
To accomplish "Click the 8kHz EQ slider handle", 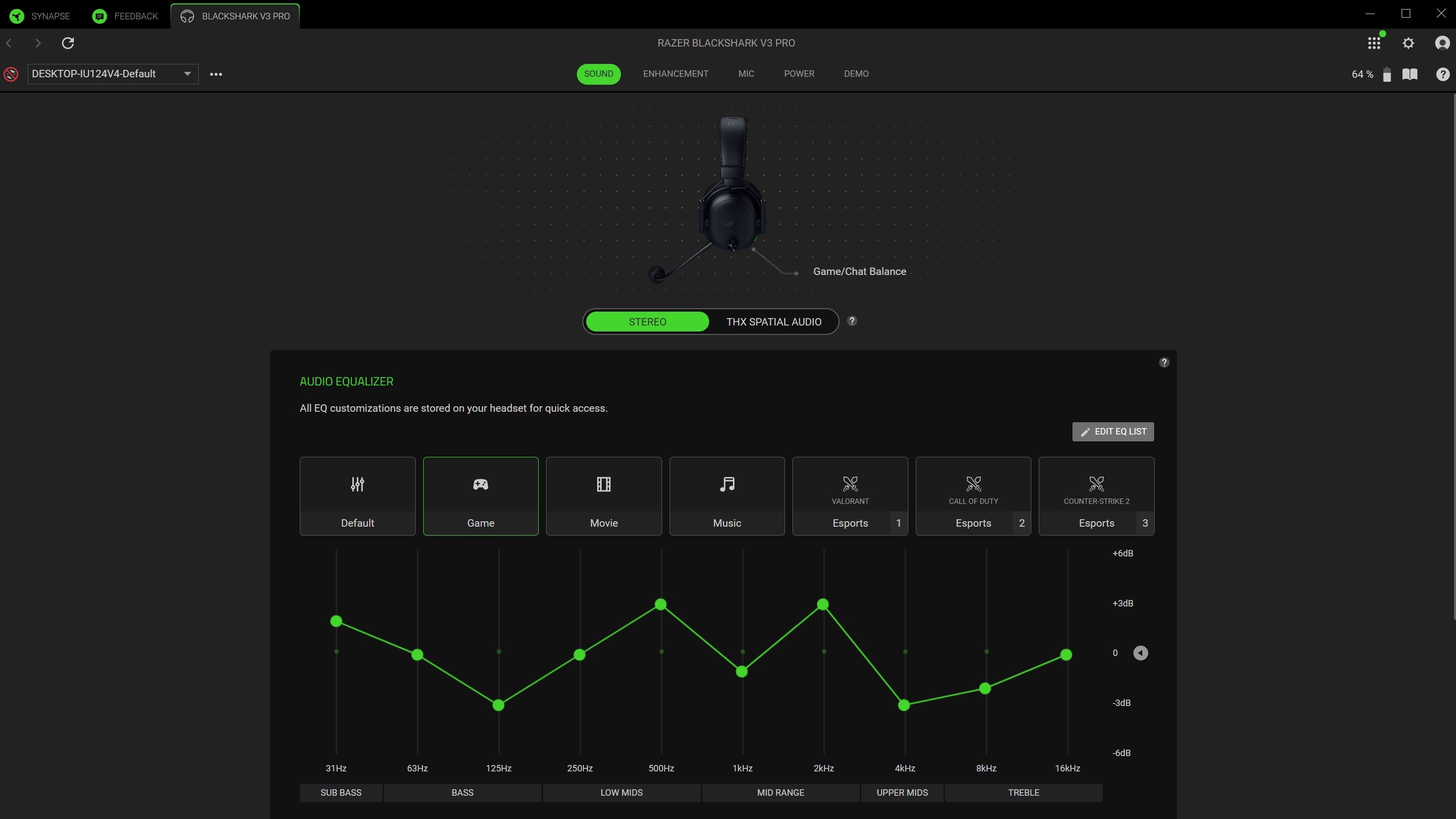I will tap(985, 688).
